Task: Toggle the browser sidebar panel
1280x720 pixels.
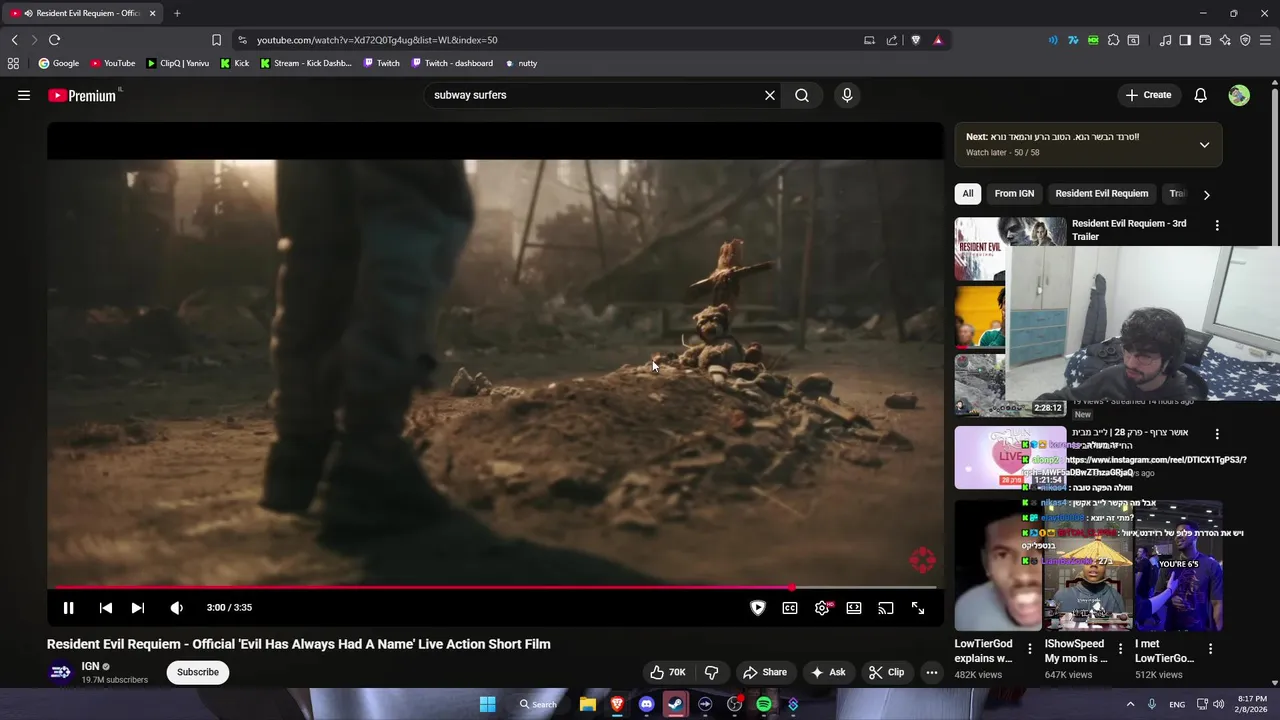Action: point(1185,40)
